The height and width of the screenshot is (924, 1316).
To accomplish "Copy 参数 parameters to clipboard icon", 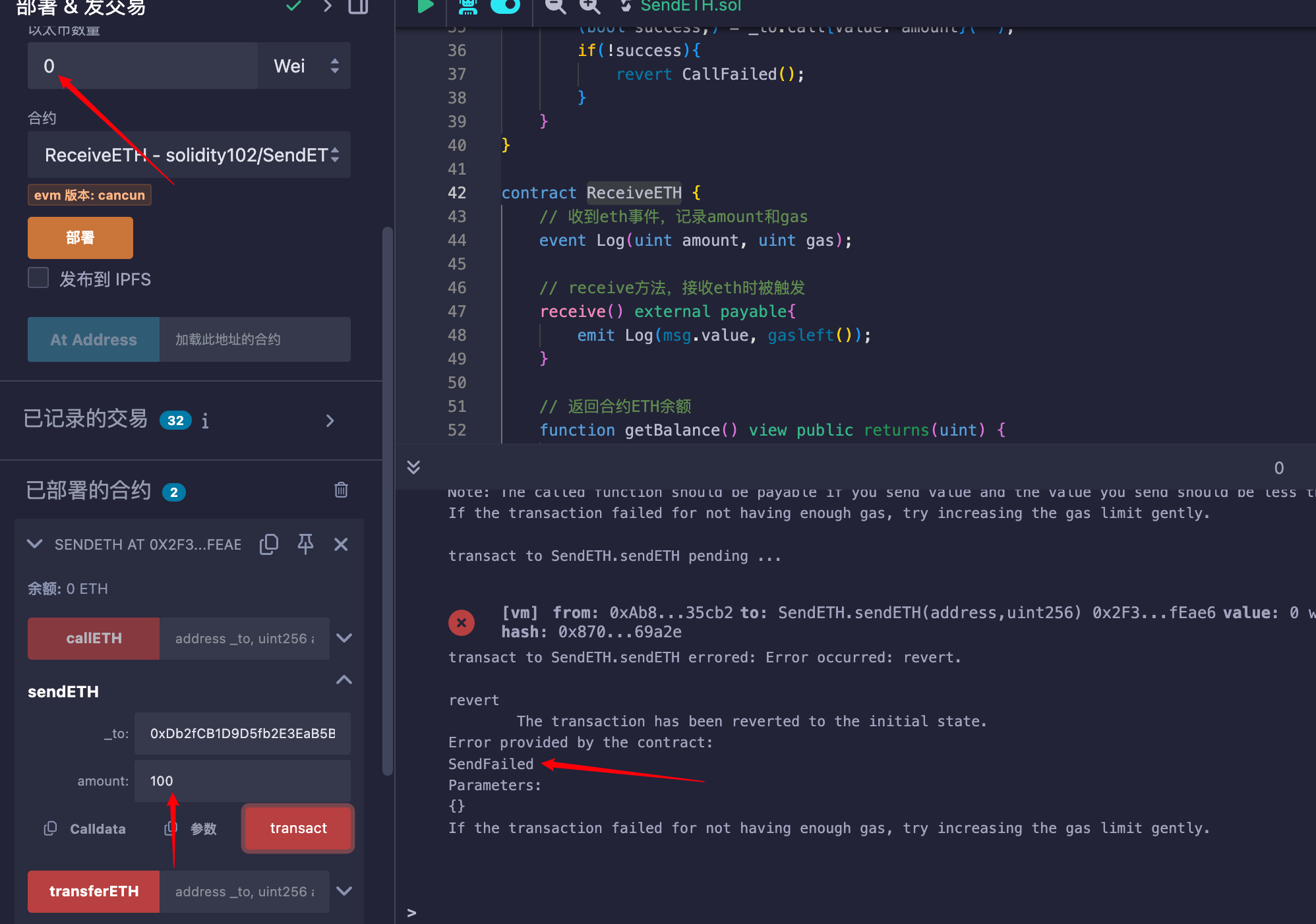I will [x=171, y=828].
